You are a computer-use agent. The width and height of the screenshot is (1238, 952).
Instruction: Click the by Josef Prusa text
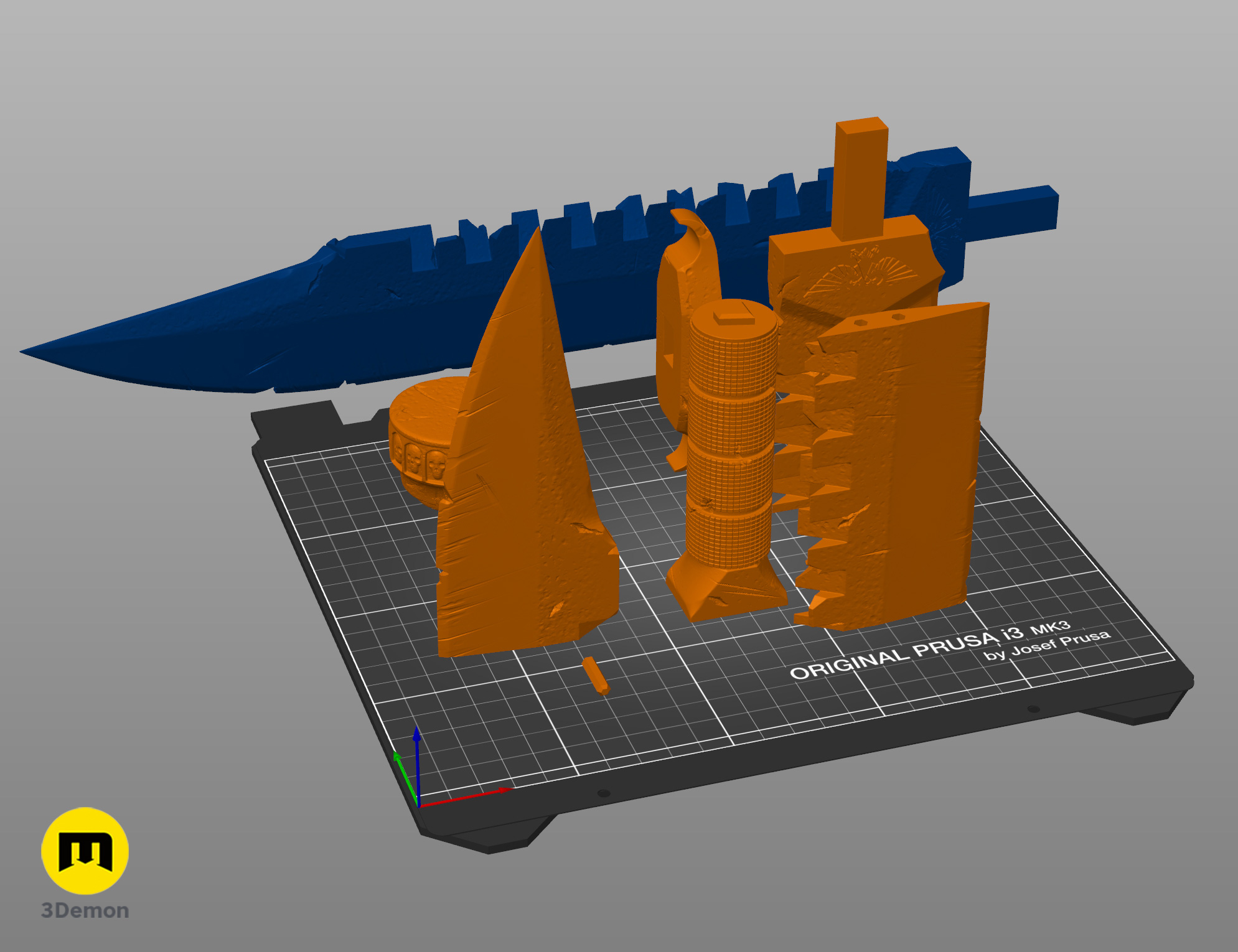1046,645
